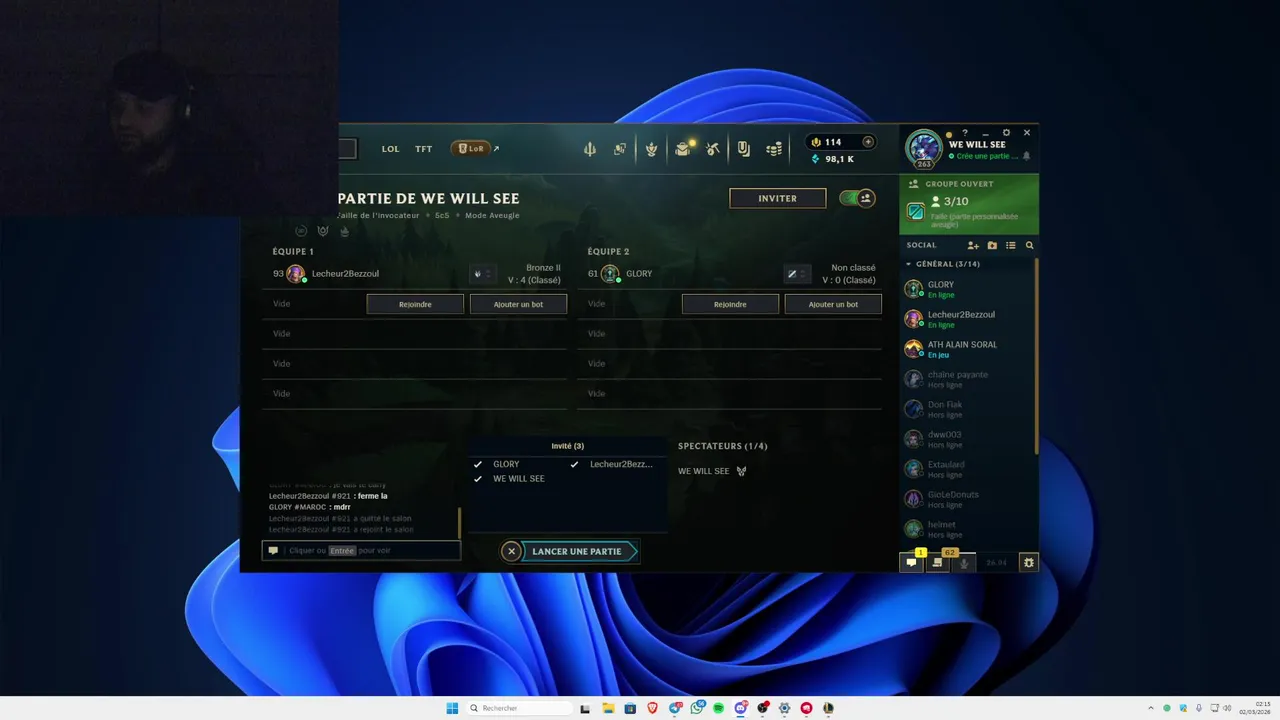Open the bug report icon
The image size is (1280, 720).
pyautogui.click(x=1028, y=563)
